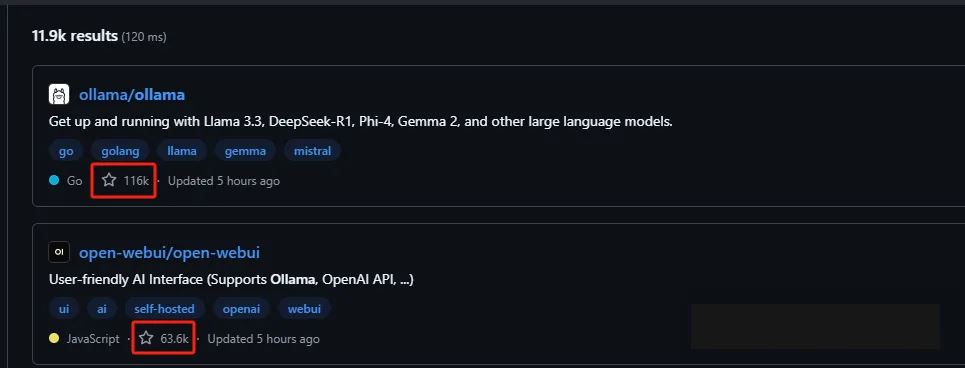
Task: Click the 116k stargazers count
Action: (x=136, y=181)
